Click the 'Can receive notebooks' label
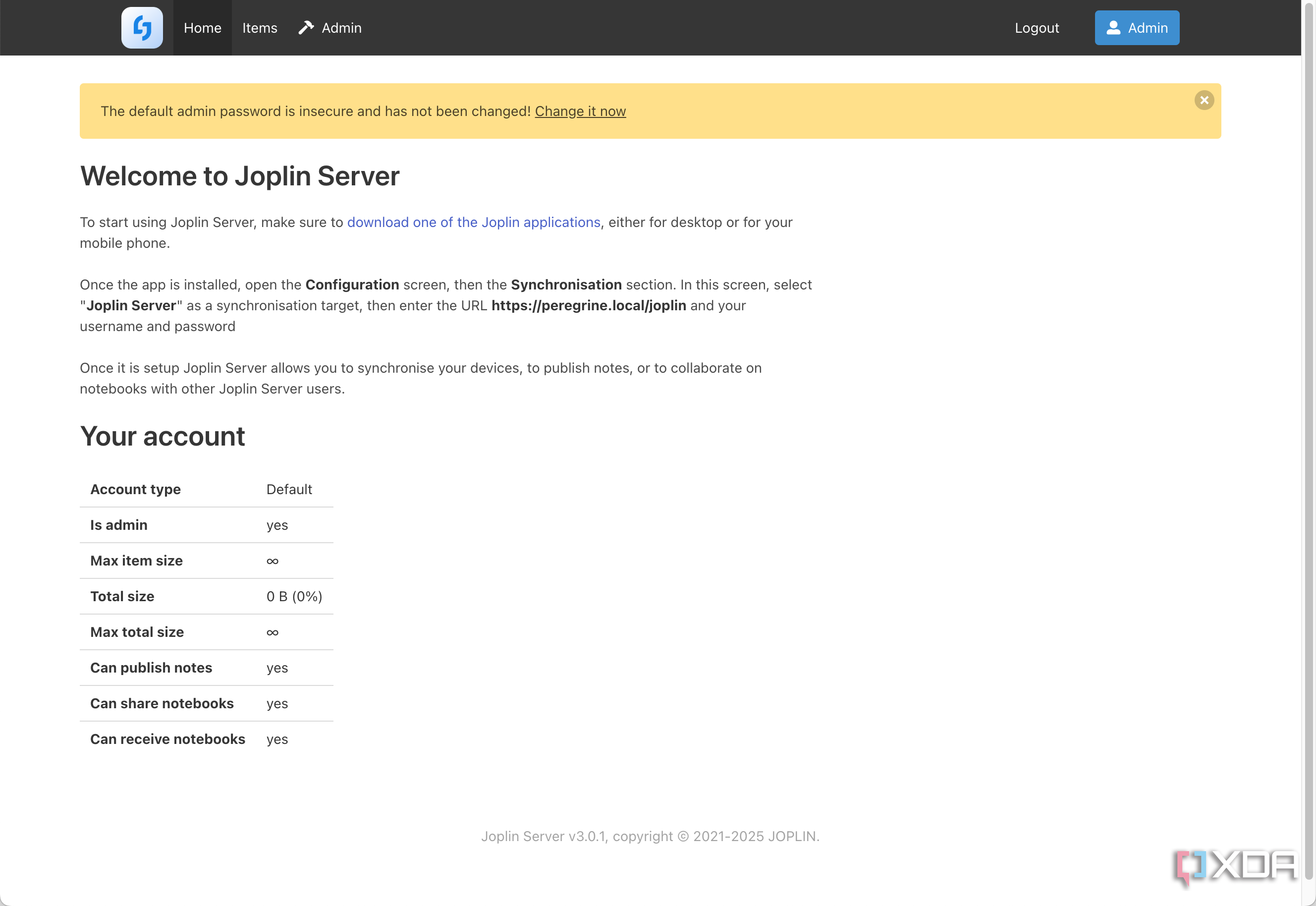 167,739
